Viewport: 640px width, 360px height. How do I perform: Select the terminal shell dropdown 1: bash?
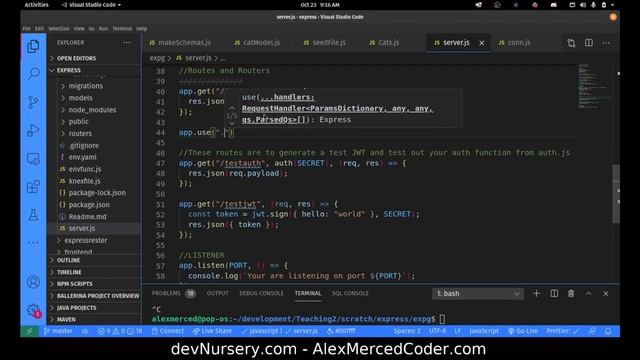pyautogui.click(x=478, y=293)
